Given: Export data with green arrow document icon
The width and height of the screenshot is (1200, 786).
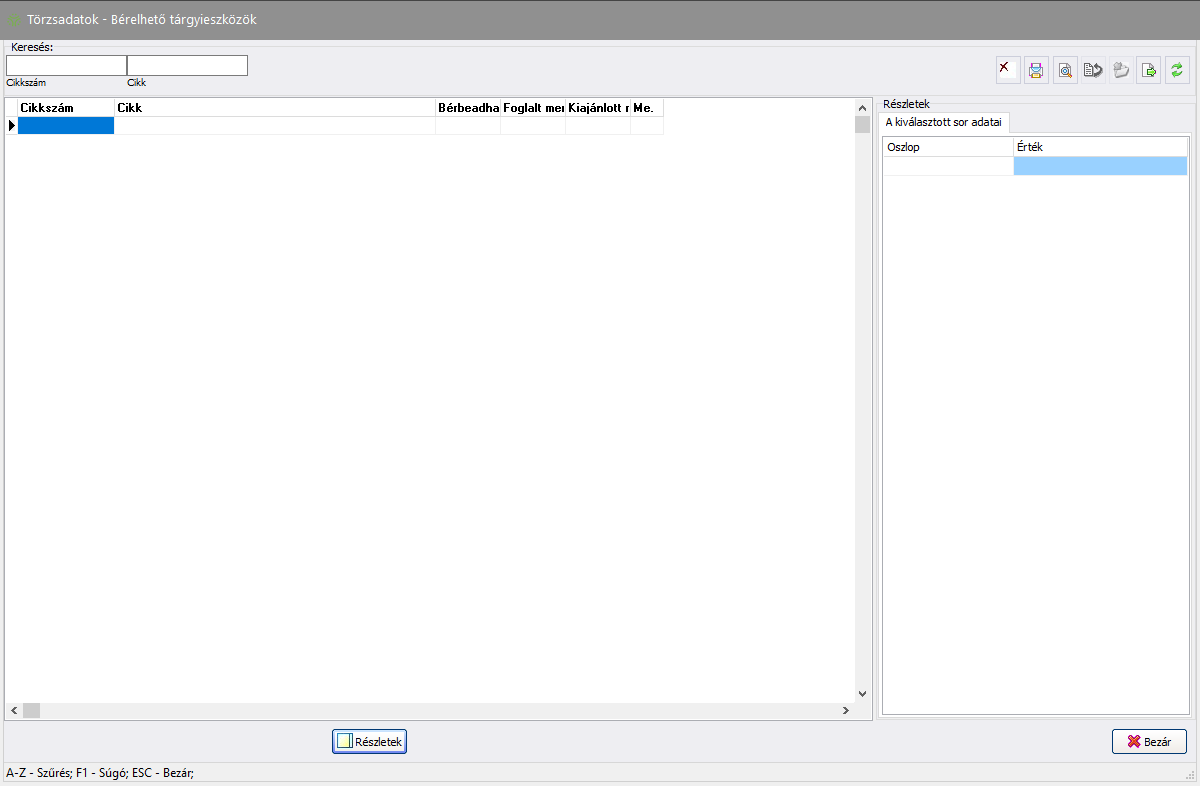Looking at the screenshot, I should (x=1149, y=70).
